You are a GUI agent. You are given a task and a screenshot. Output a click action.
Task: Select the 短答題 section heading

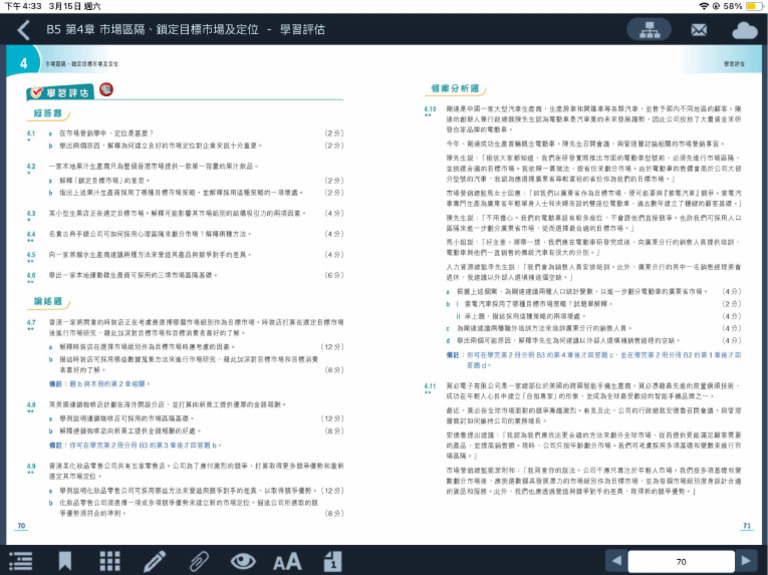pos(48,113)
